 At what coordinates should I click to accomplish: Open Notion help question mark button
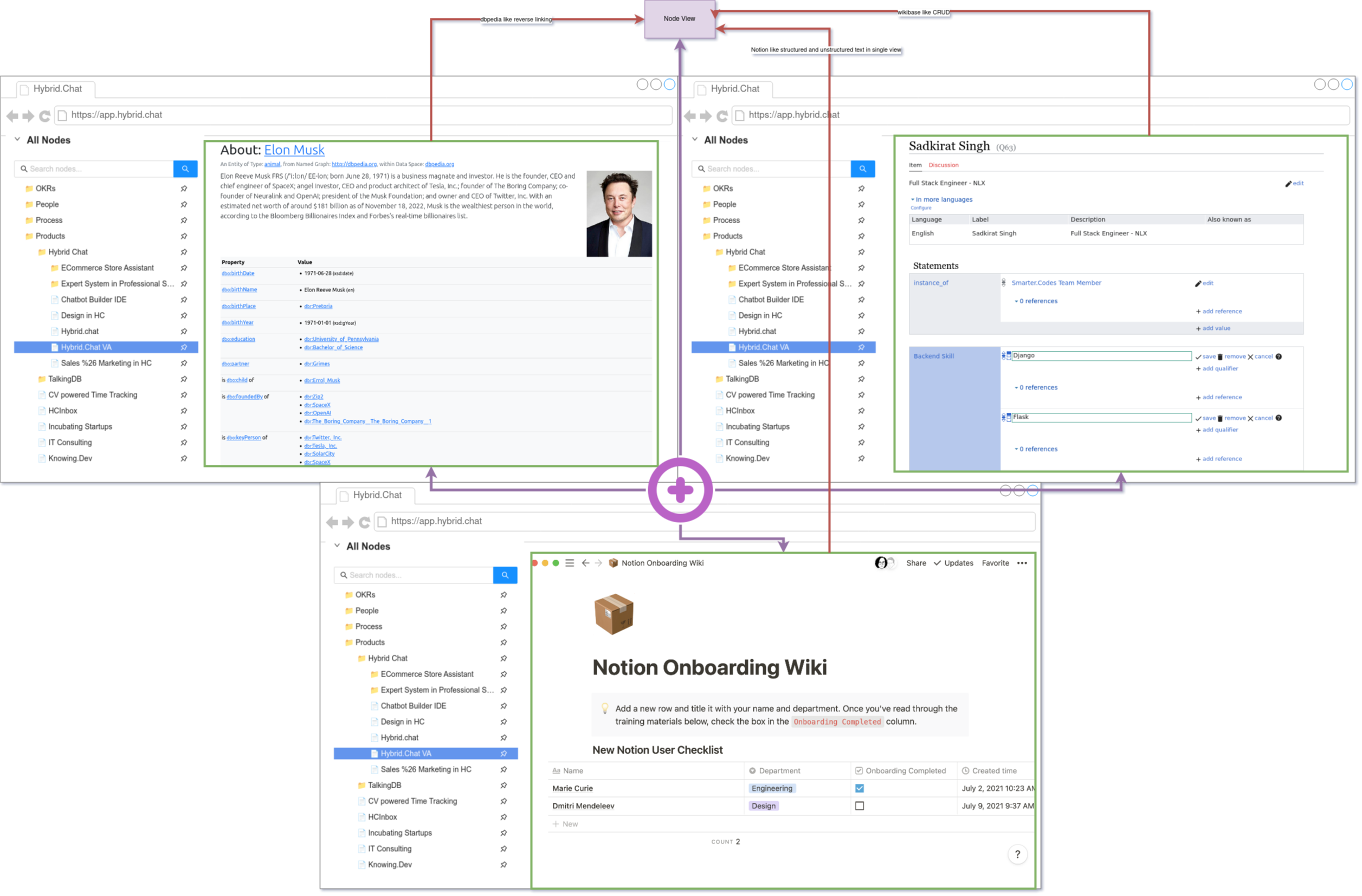(1017, 855)
